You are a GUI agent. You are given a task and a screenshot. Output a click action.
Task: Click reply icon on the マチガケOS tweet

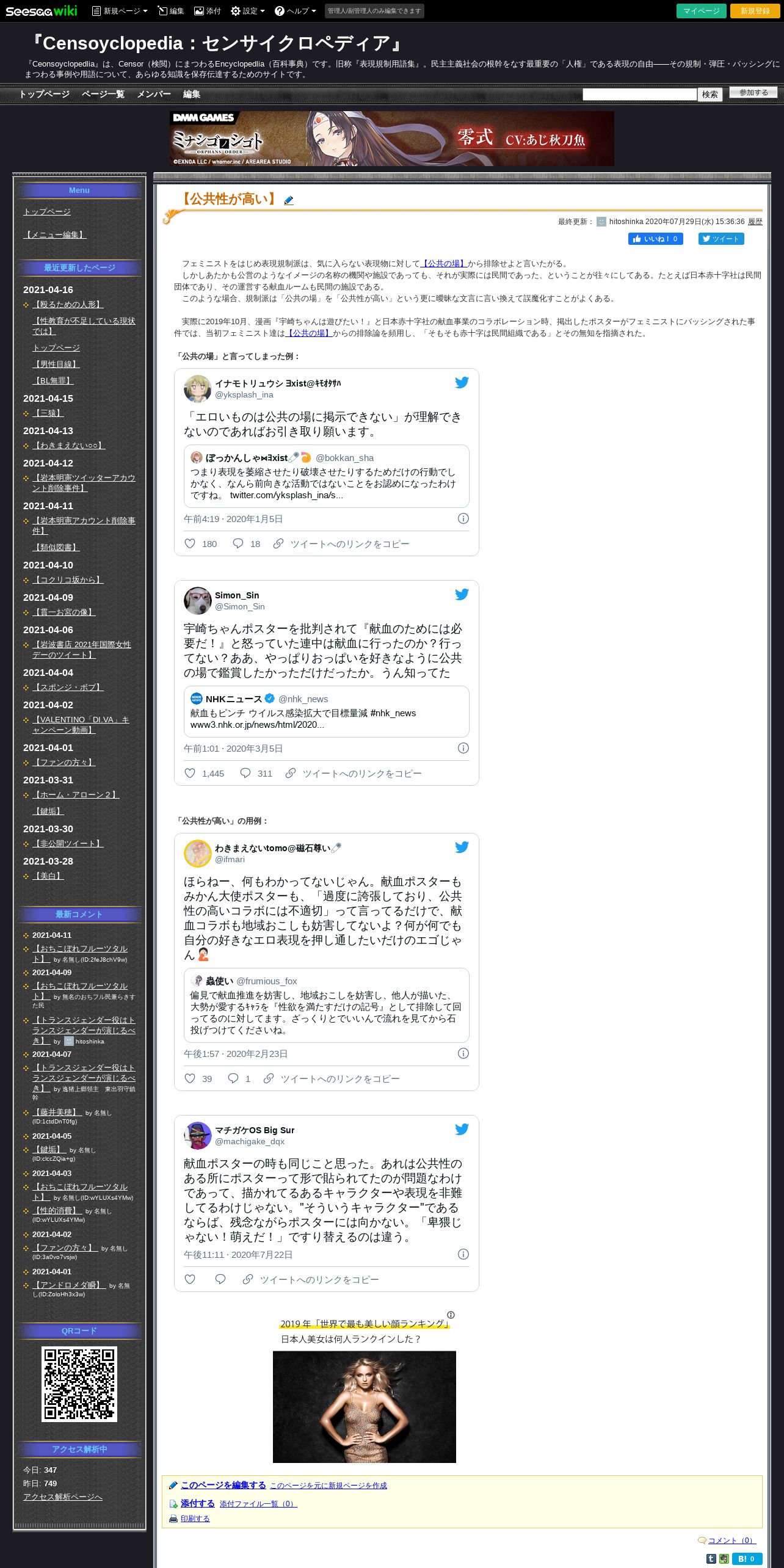(220, 1279)
